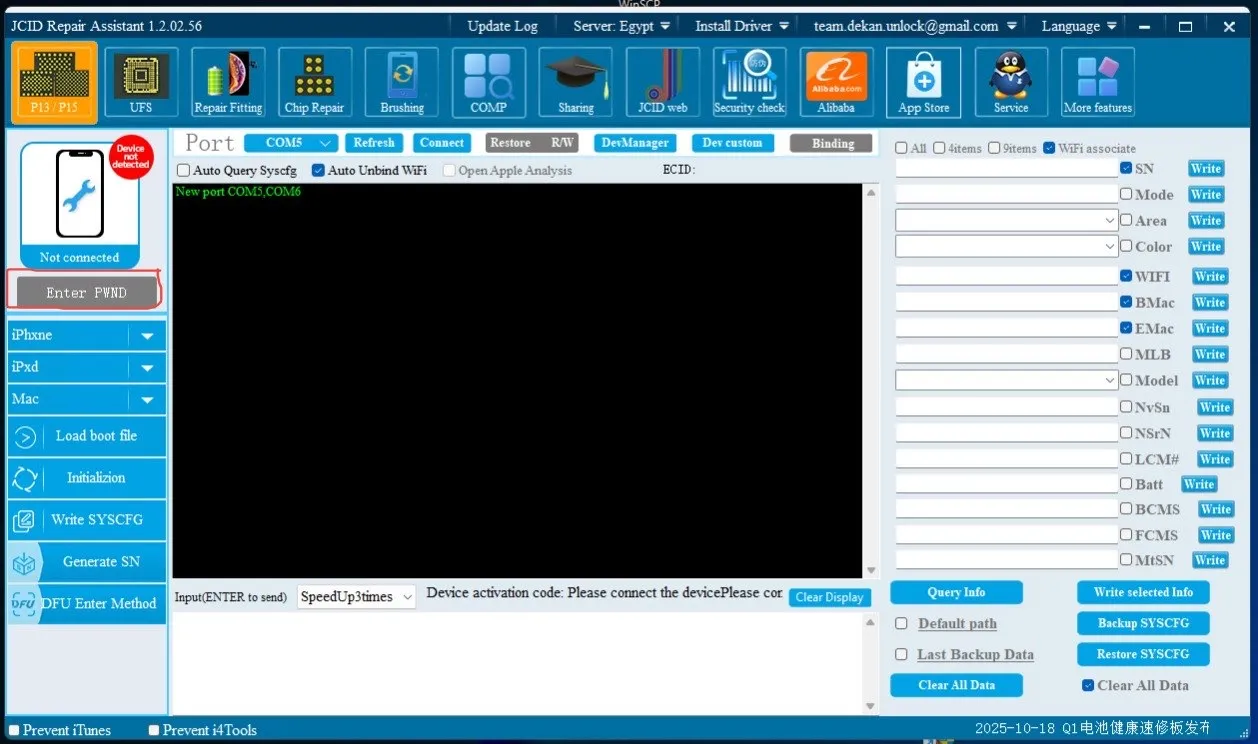Open the SpeedUp3times dropdown
1258x744 pixels.
click(357, 597)
